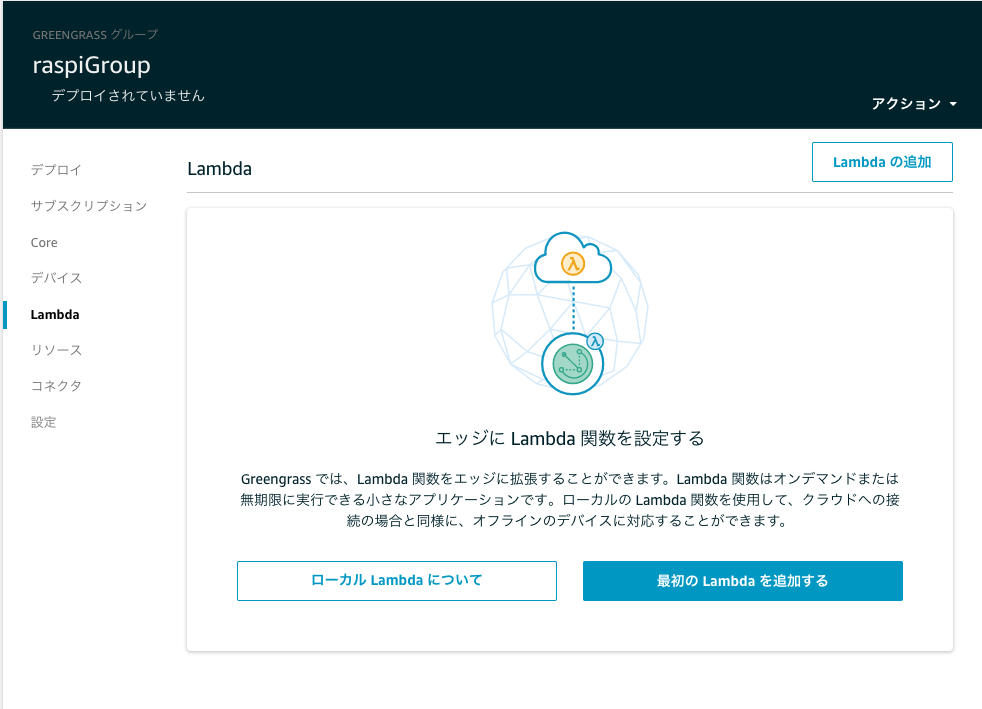The image size is (982, 709).
Task: Open ローカル Lambda について info button
Action: coord(396,581)
